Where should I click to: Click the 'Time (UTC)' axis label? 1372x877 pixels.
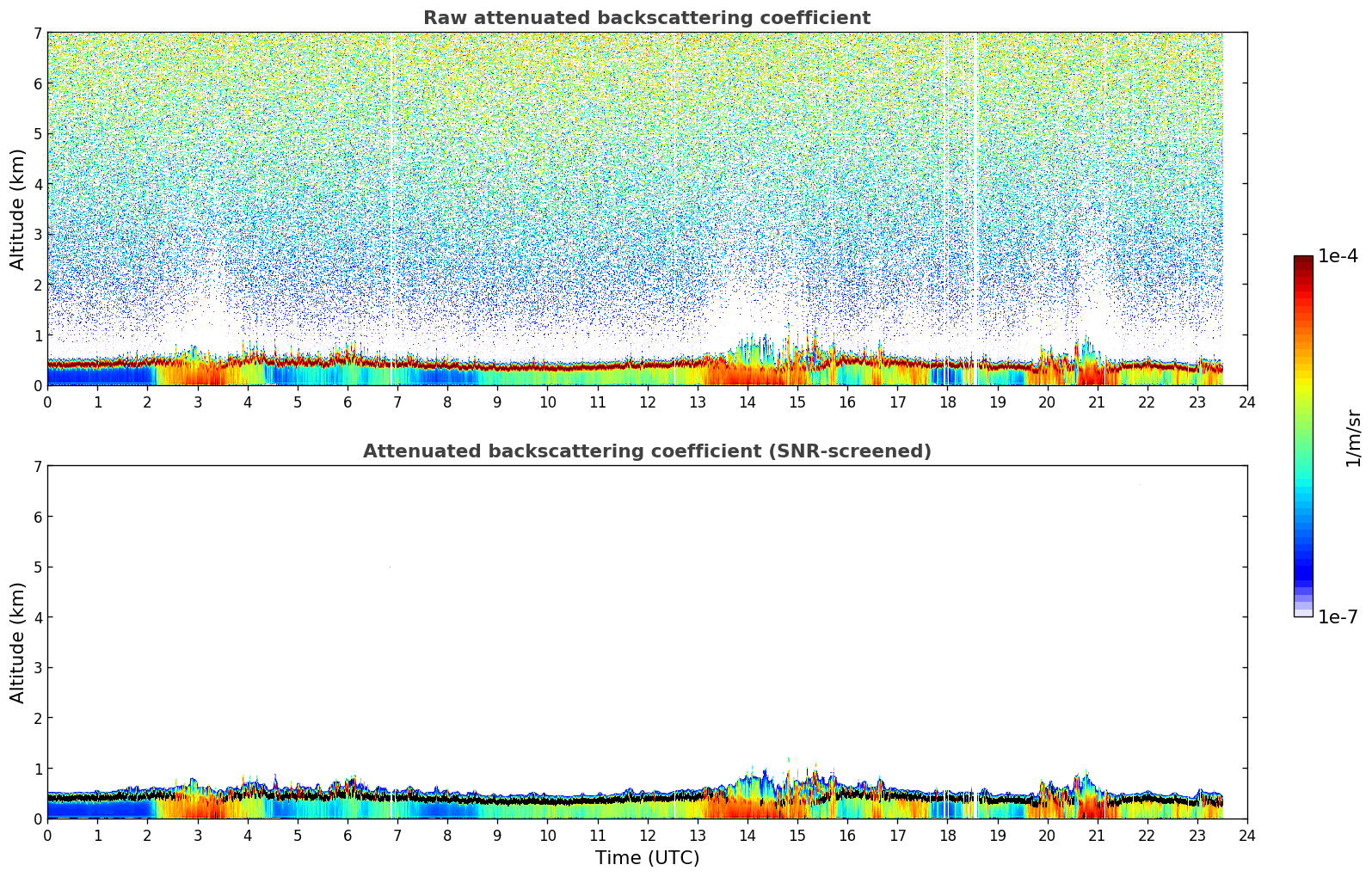[x=647, y=858]
